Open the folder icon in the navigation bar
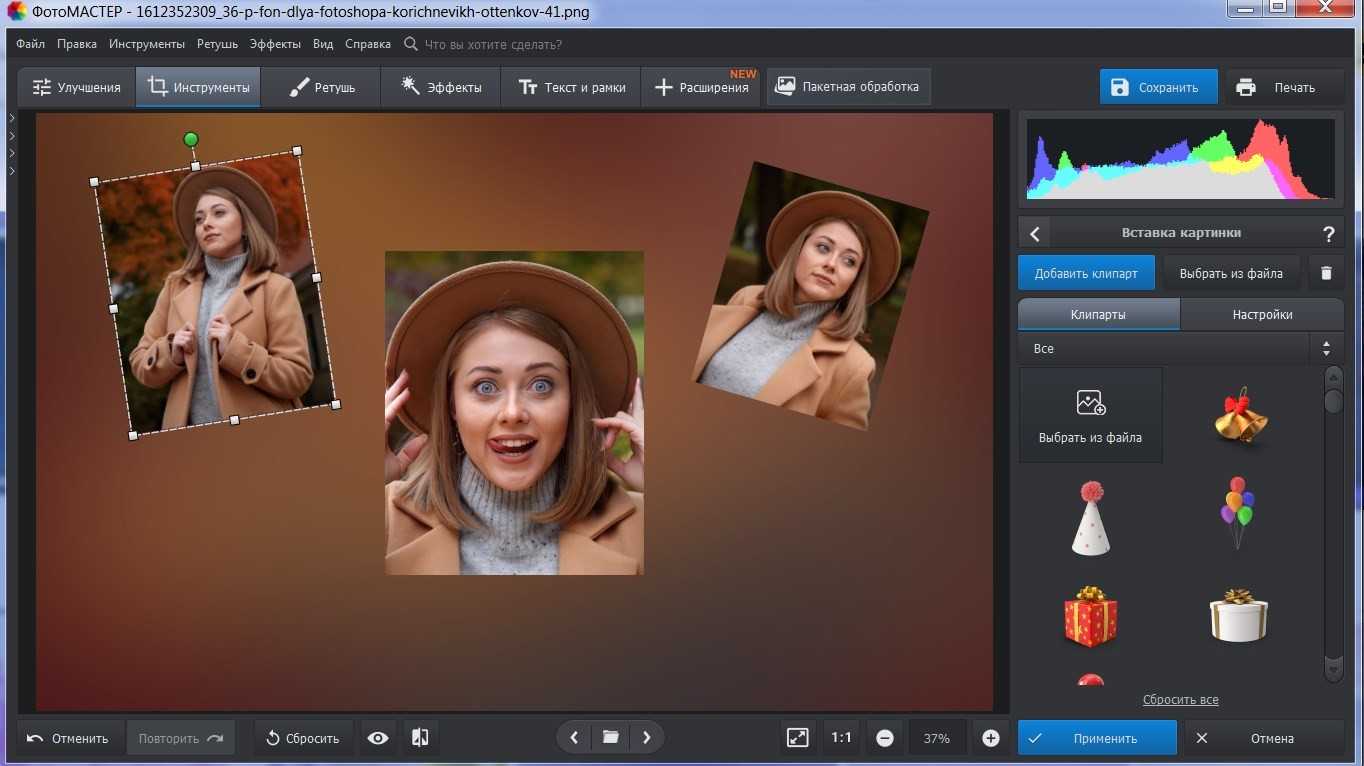 coord(610,738)
